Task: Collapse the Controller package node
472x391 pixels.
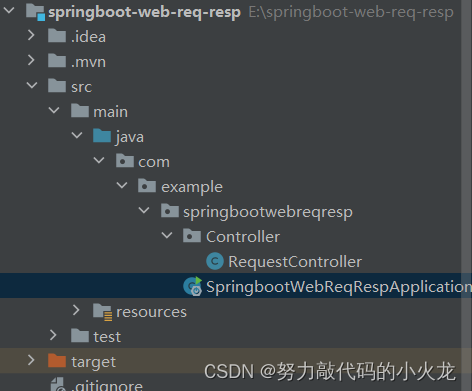Action: tap(167, 235)
